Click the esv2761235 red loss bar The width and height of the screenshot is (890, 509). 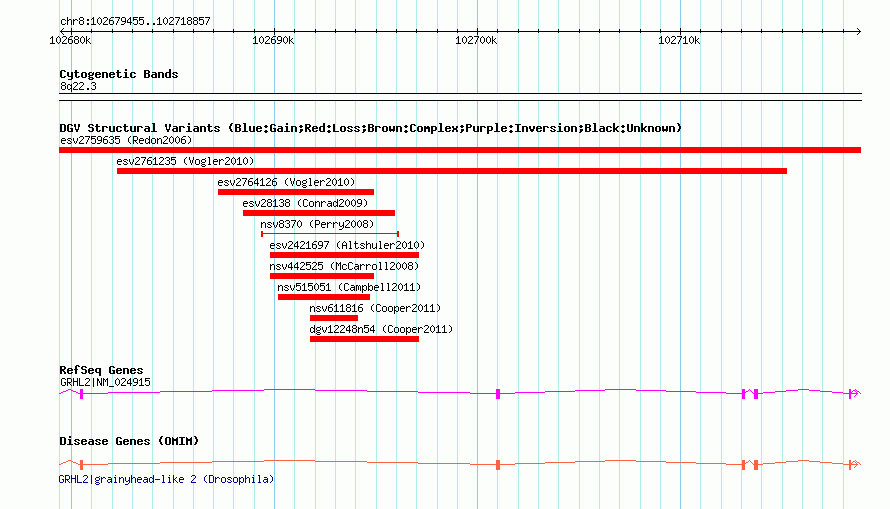[452, 171]
